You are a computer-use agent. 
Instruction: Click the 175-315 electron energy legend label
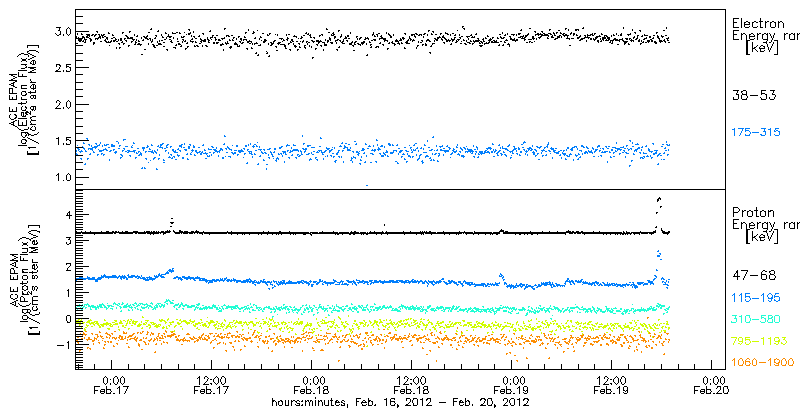coord(756,132)
